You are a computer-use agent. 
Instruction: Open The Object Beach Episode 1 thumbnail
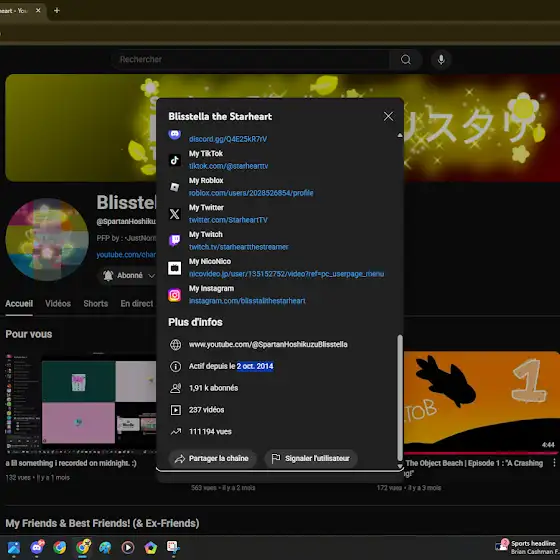coord(481,402)
